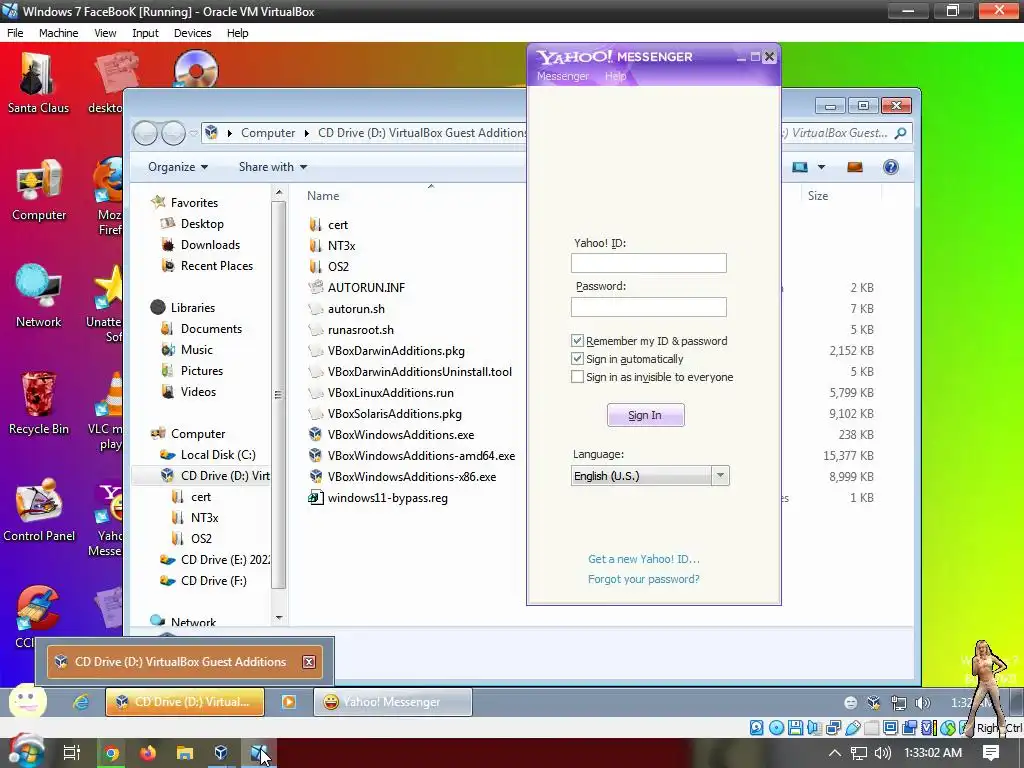This screenshot has height=768, width=1024.
Task: Click the Sign In button
Action: [645, 415]
